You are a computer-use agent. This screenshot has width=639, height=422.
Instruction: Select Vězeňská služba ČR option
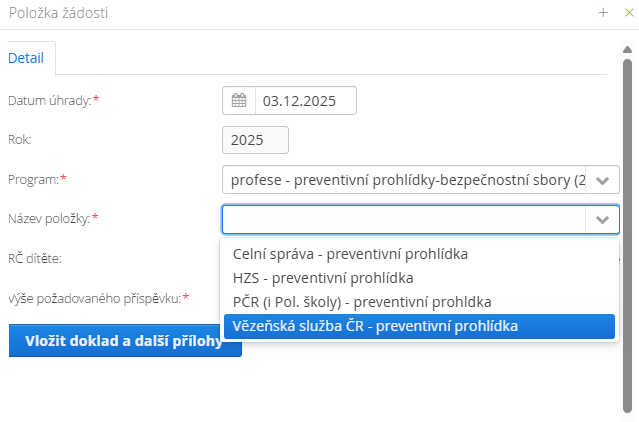pos(374,326)
